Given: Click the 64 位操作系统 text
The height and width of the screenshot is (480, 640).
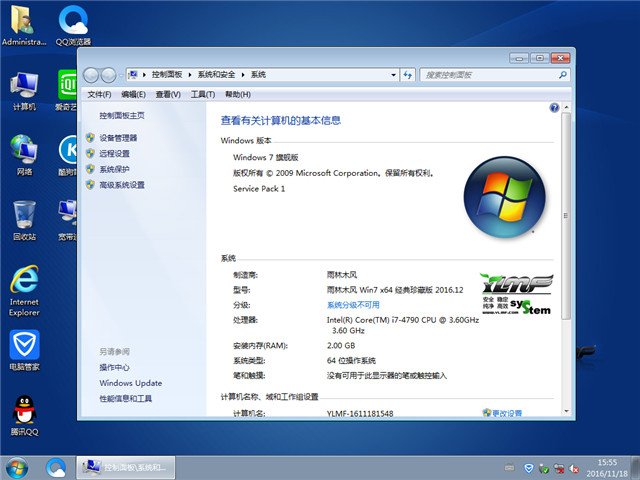Looking at the screenshot, I should point(351,361).
